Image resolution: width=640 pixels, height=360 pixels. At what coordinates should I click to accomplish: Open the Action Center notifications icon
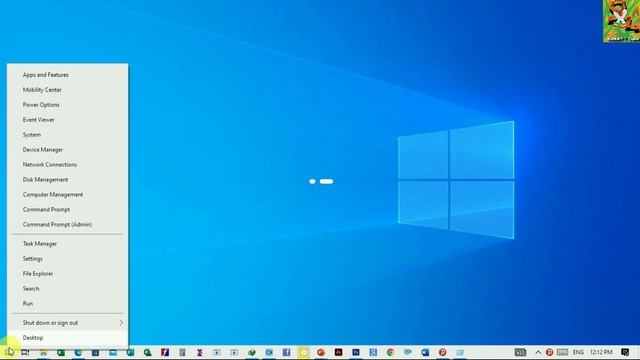(625, 352)
